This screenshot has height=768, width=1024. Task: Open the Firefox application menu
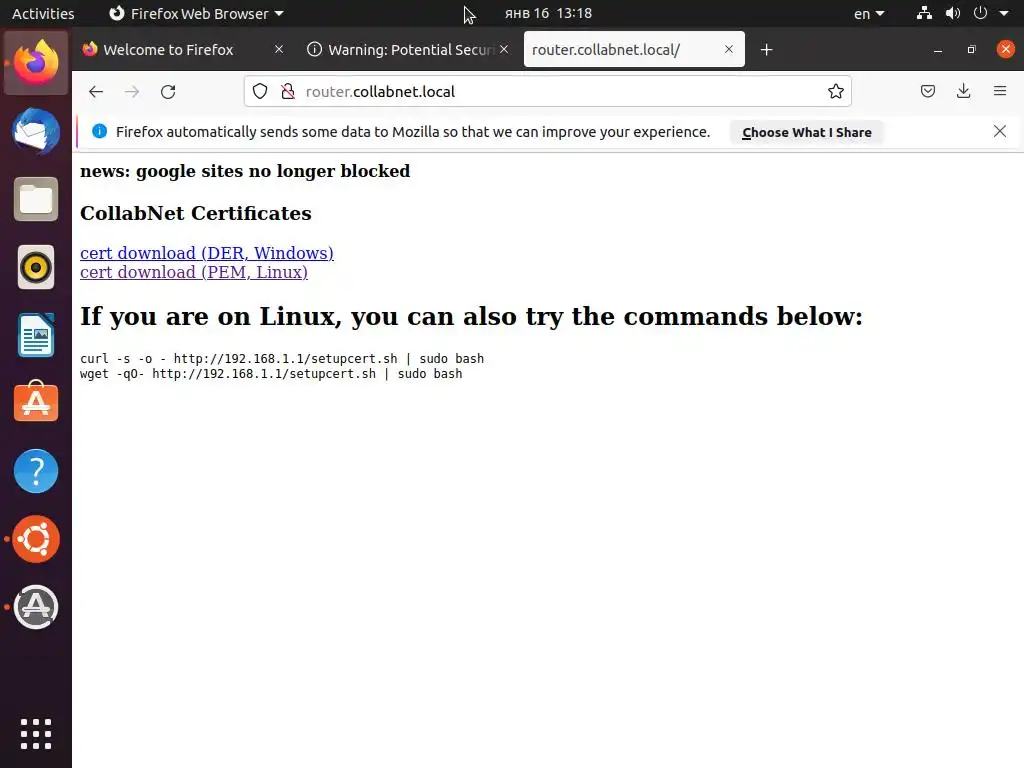1000,91
